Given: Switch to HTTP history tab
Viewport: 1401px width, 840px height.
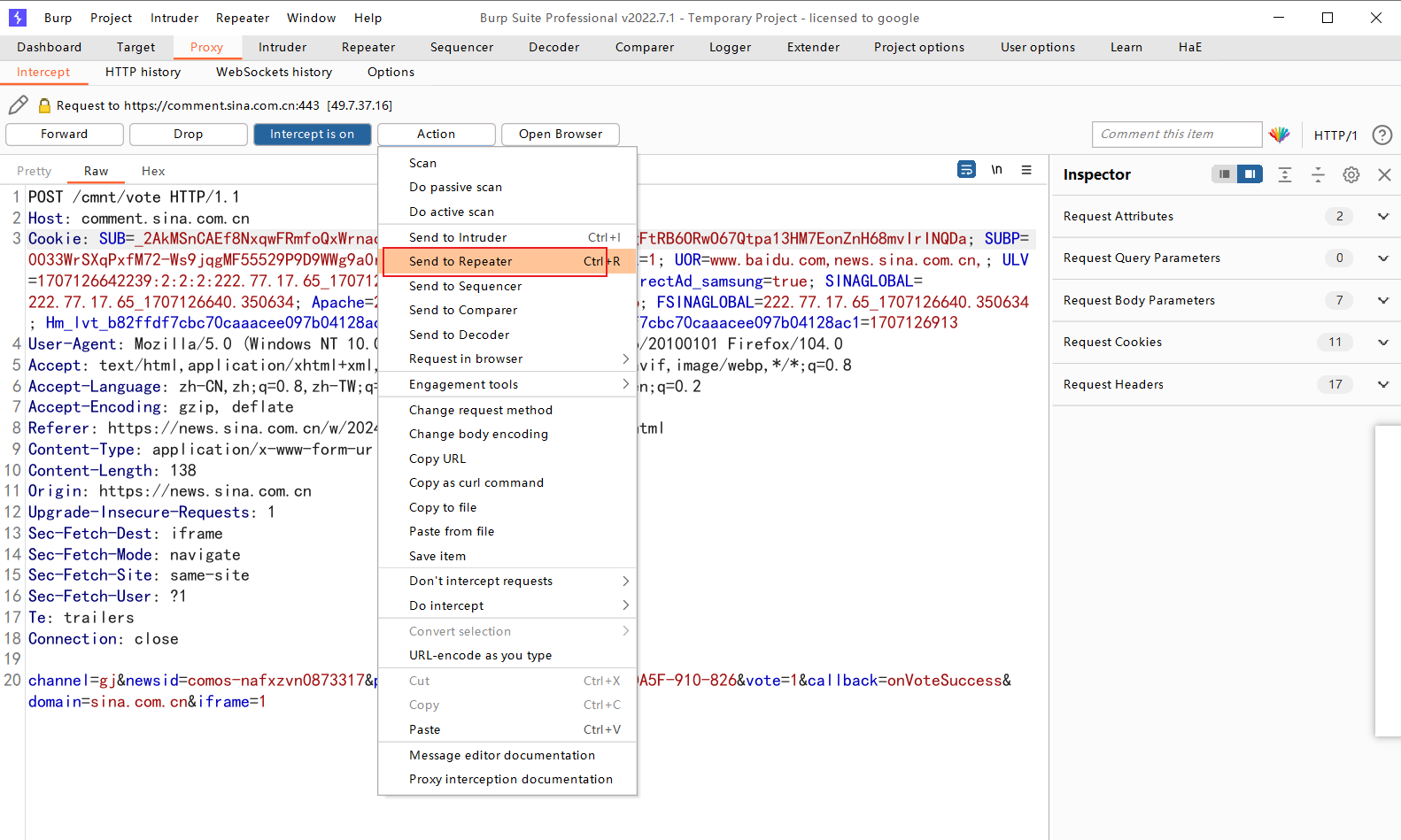Looking at the screenshot, I should (143, 73).
